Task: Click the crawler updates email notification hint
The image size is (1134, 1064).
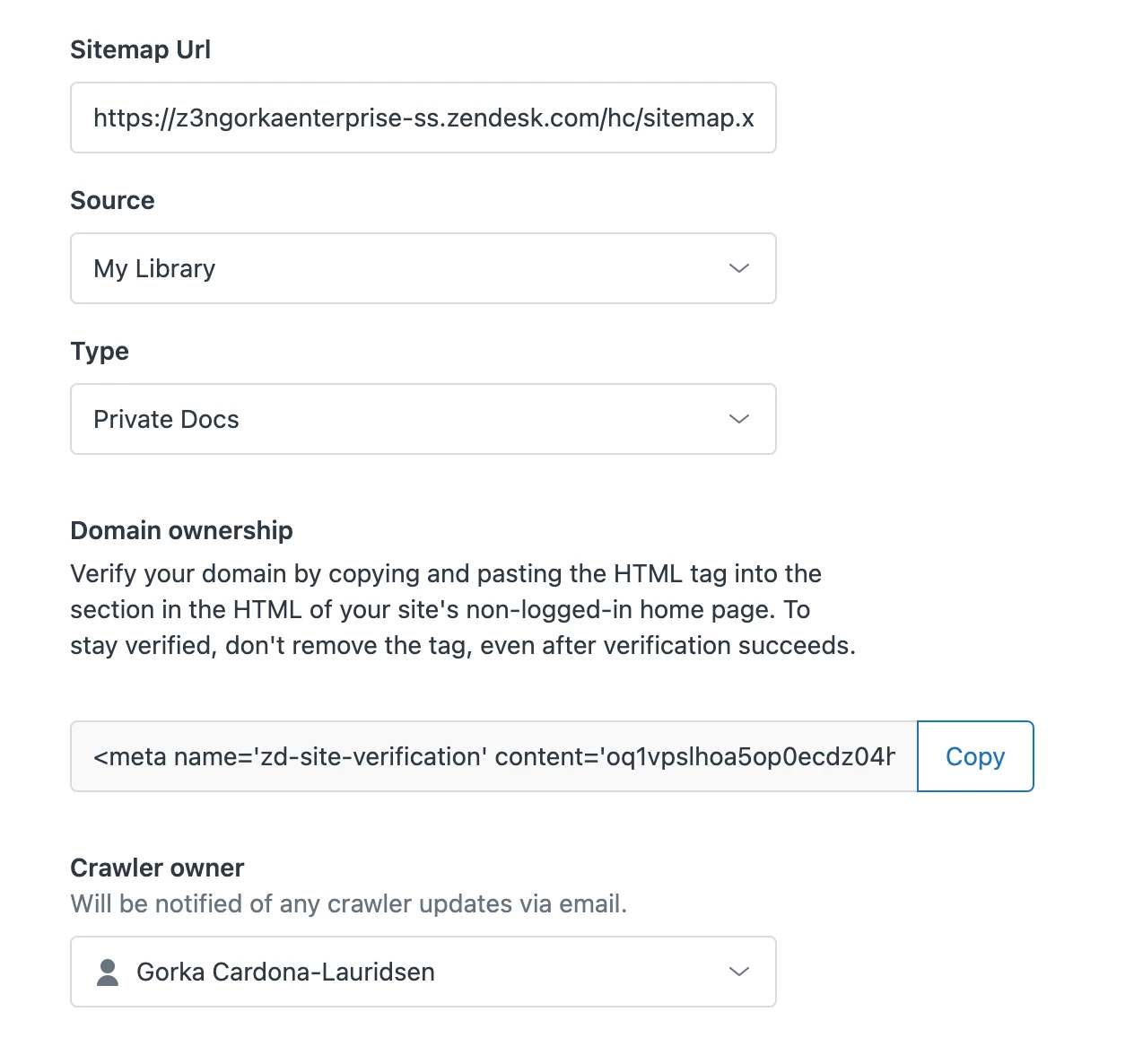Action: click(x=348, y=903)
